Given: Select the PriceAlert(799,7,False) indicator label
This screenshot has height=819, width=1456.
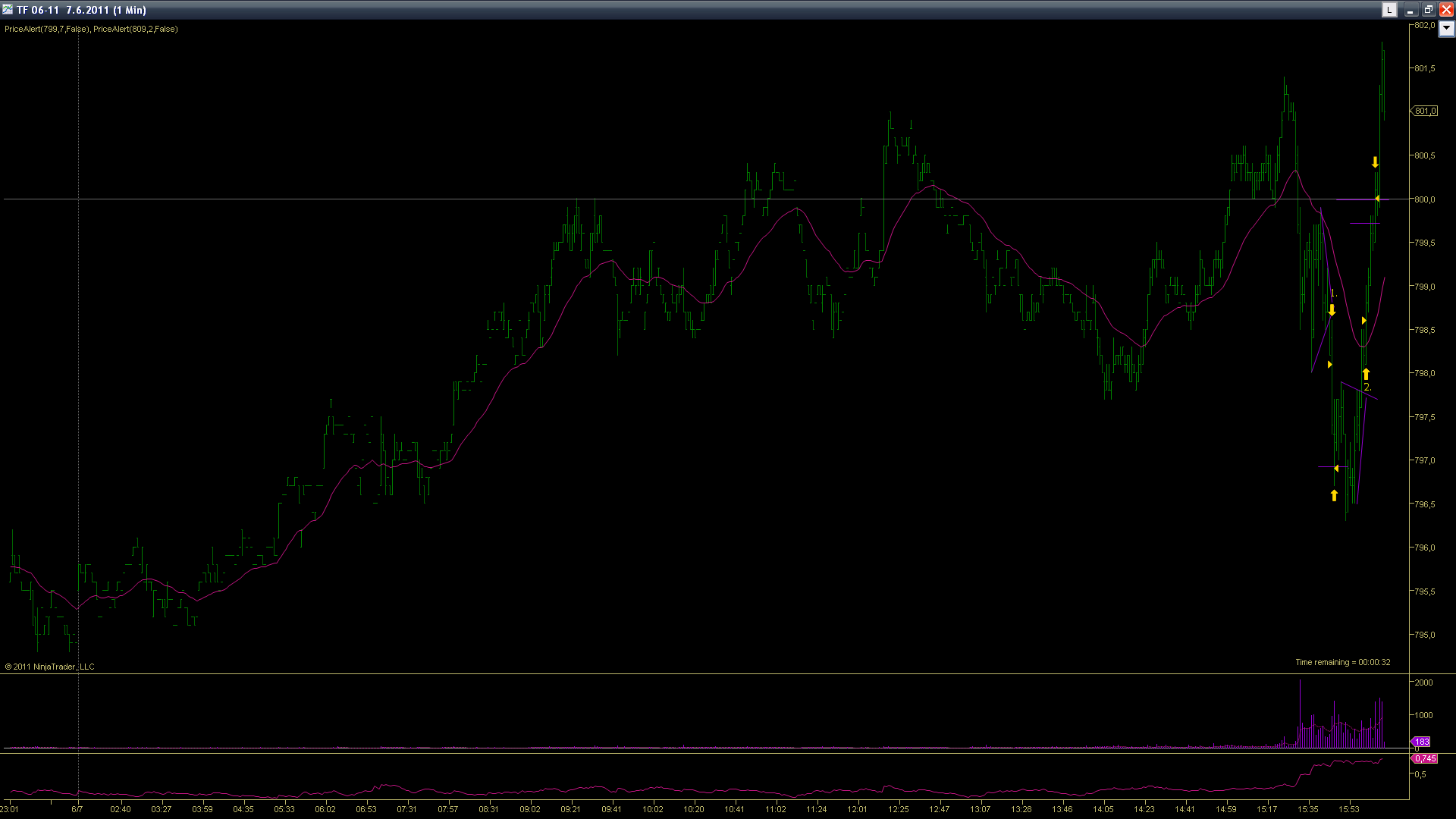Looking at the screenshot, I should pyautogui.click(x=47, y=29).
